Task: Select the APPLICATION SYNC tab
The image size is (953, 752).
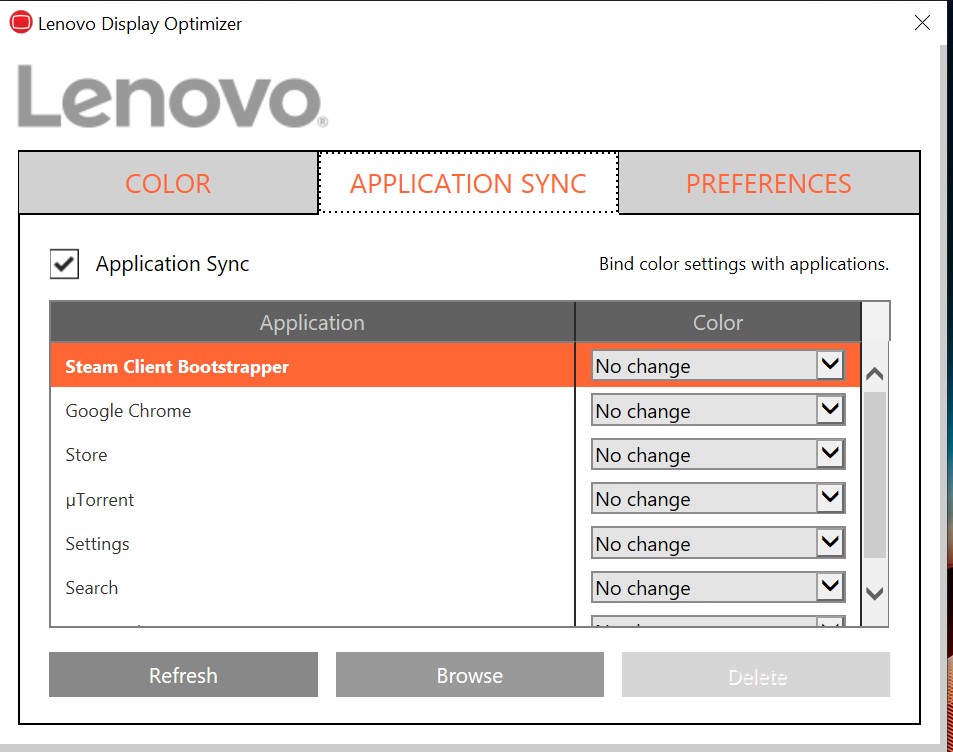Action: pyautogui.click(x=468, y=184)
